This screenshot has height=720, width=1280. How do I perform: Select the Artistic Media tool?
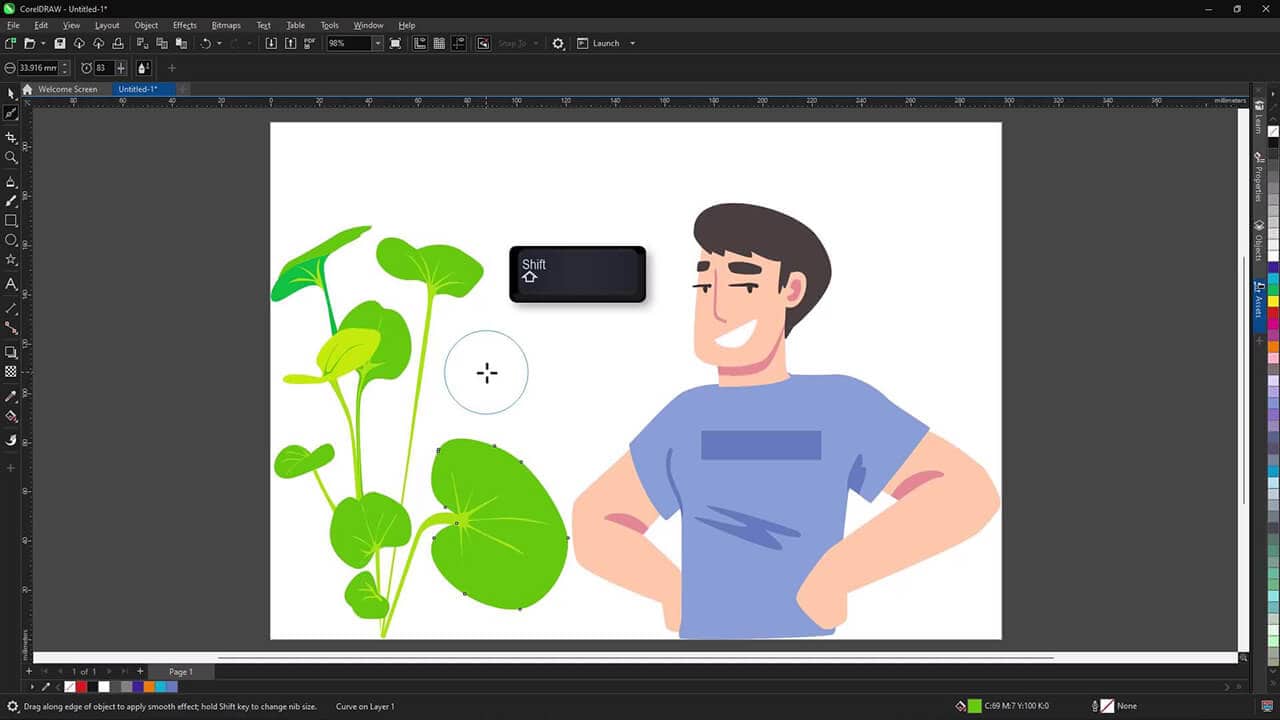11,201
